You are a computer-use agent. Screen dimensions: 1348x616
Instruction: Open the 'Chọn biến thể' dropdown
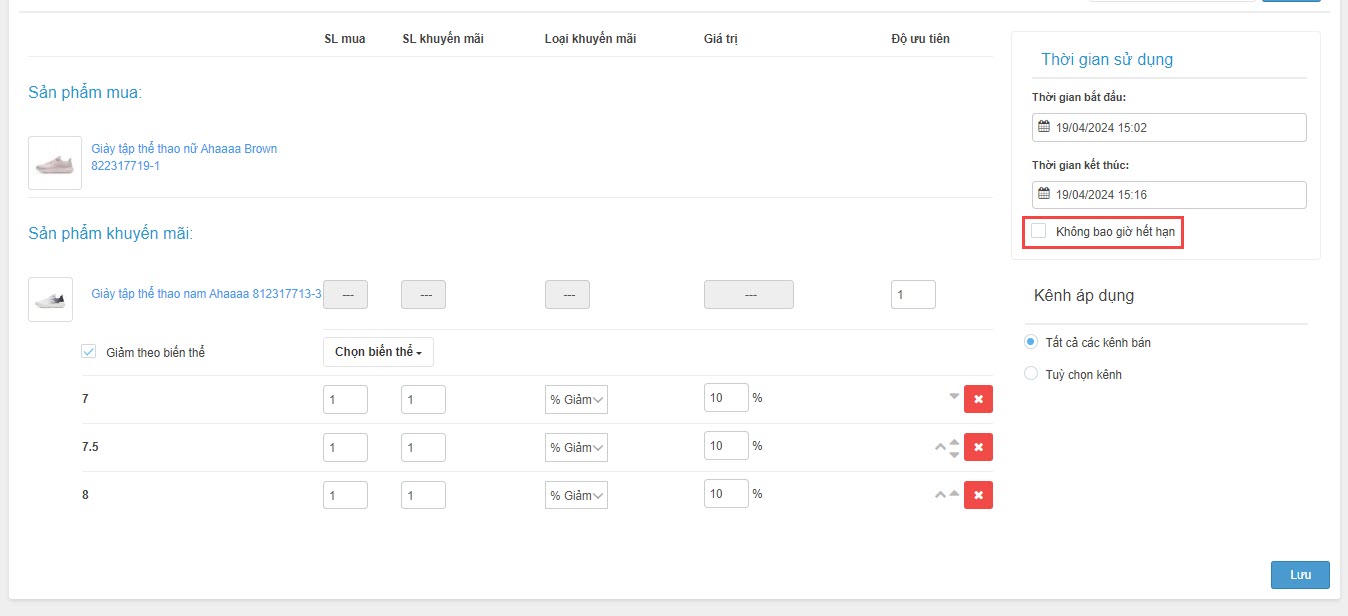tap(378, 352)
